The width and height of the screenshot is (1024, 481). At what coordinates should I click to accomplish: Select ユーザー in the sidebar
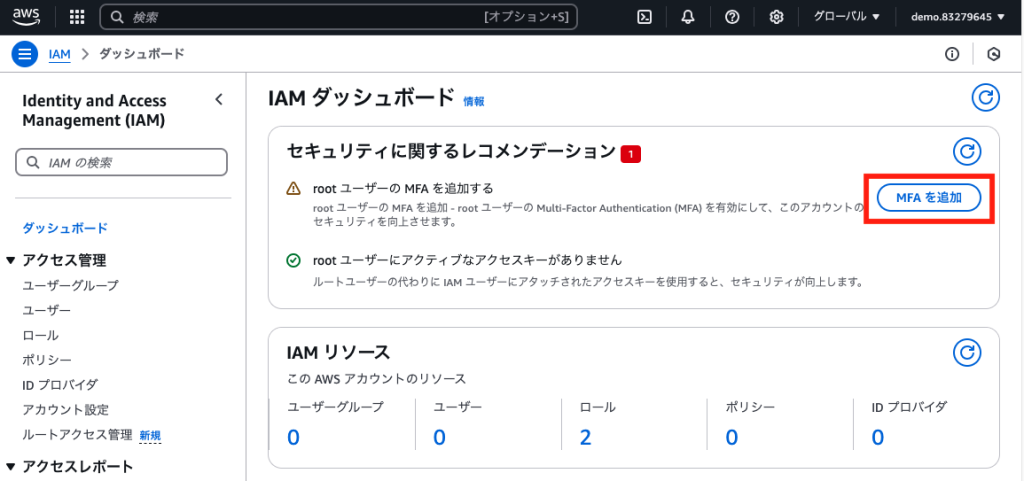[46, 310]
